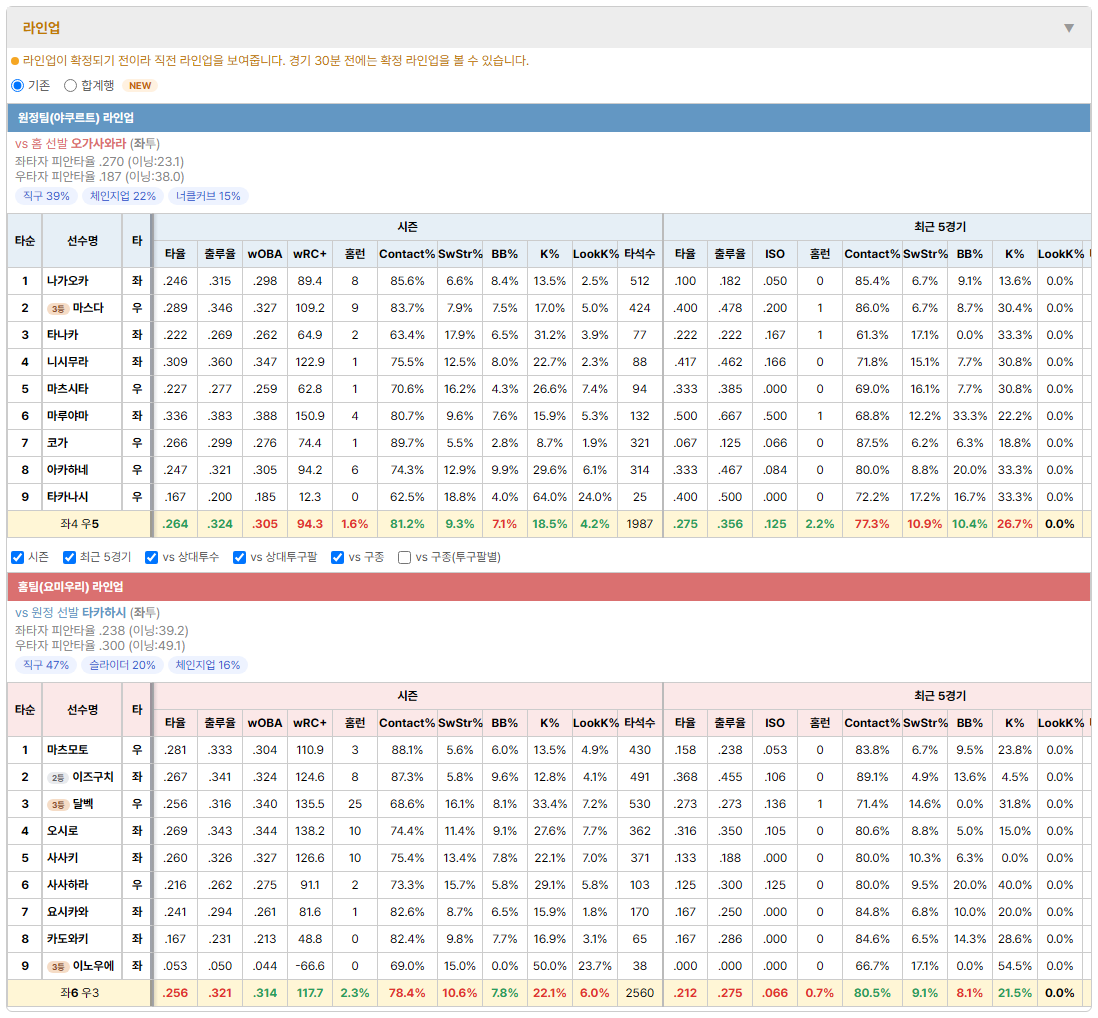
Task: Select the 합계행 radio button
Action: coord(70,85)
